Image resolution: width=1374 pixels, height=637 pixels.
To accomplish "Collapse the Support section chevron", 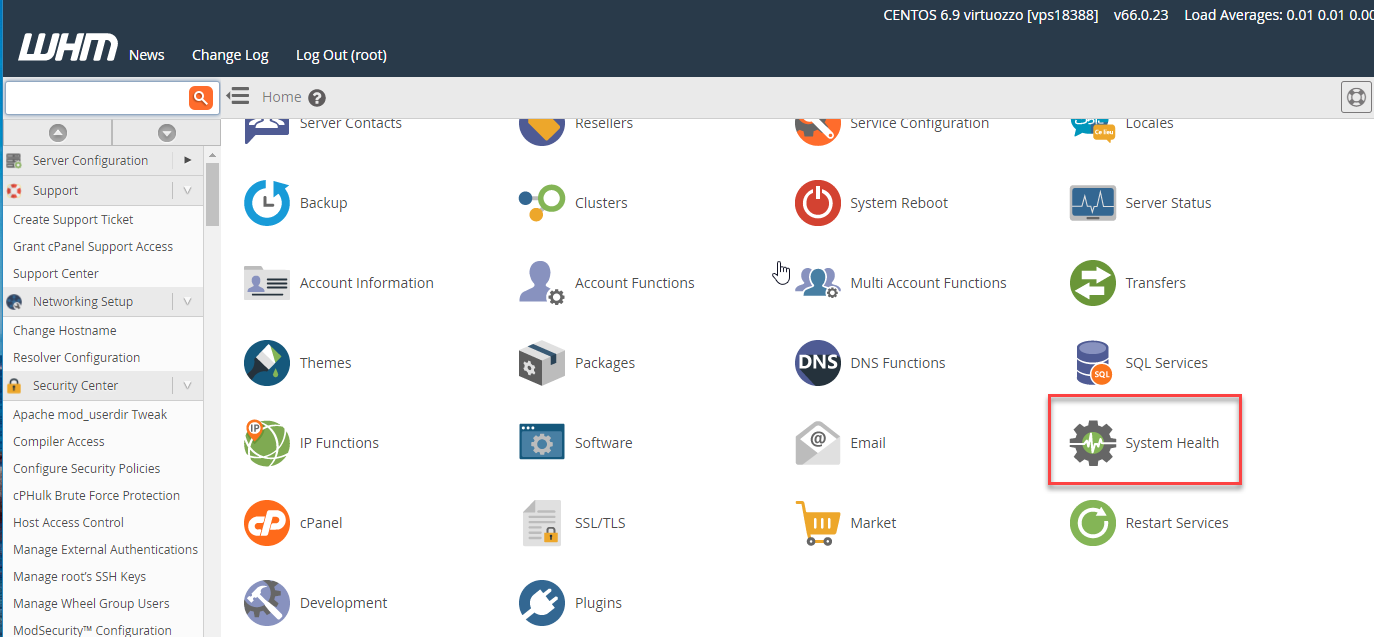I will tap(187, 190).
